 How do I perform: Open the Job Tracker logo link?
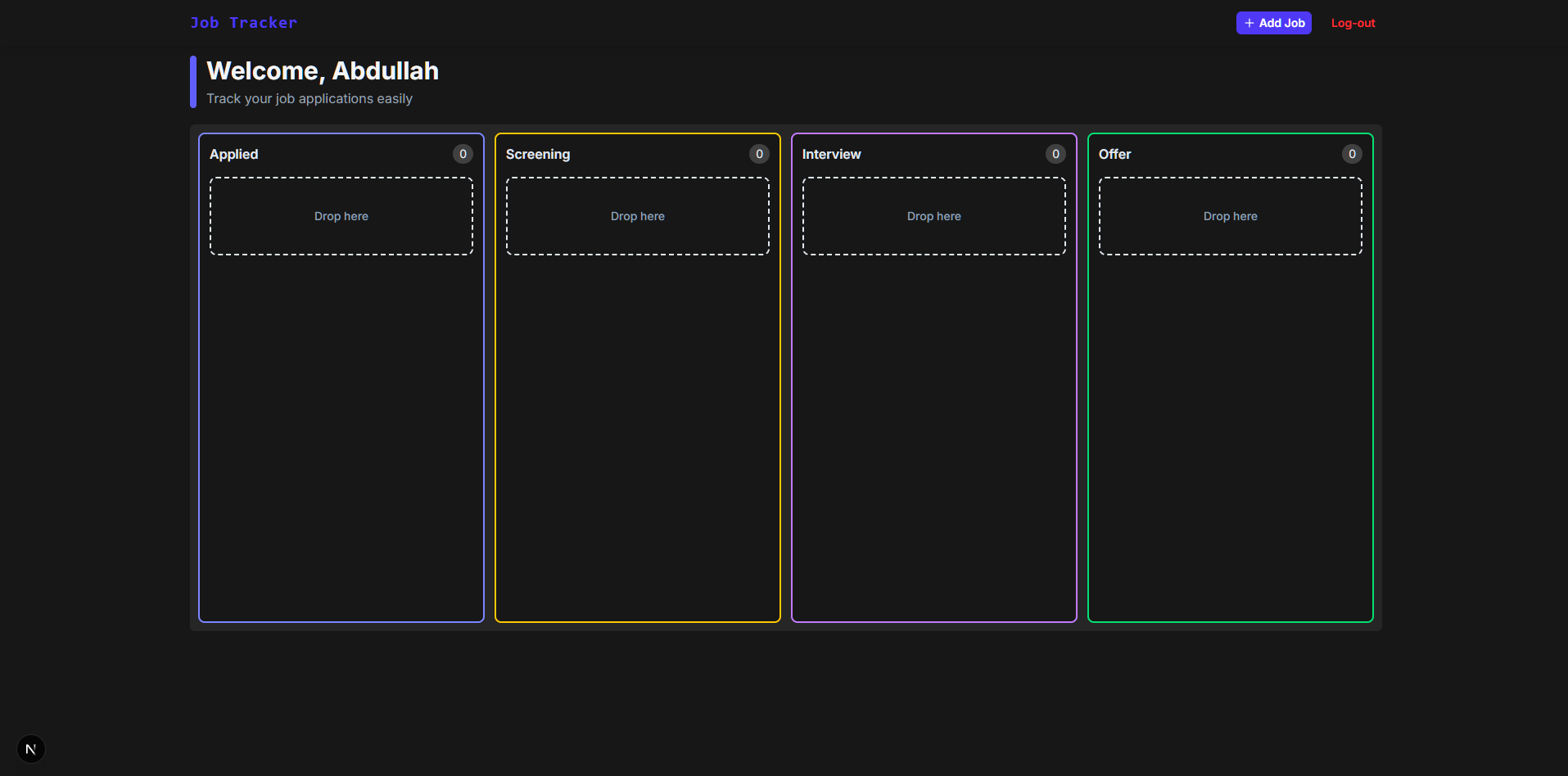[x=243, y=23]
